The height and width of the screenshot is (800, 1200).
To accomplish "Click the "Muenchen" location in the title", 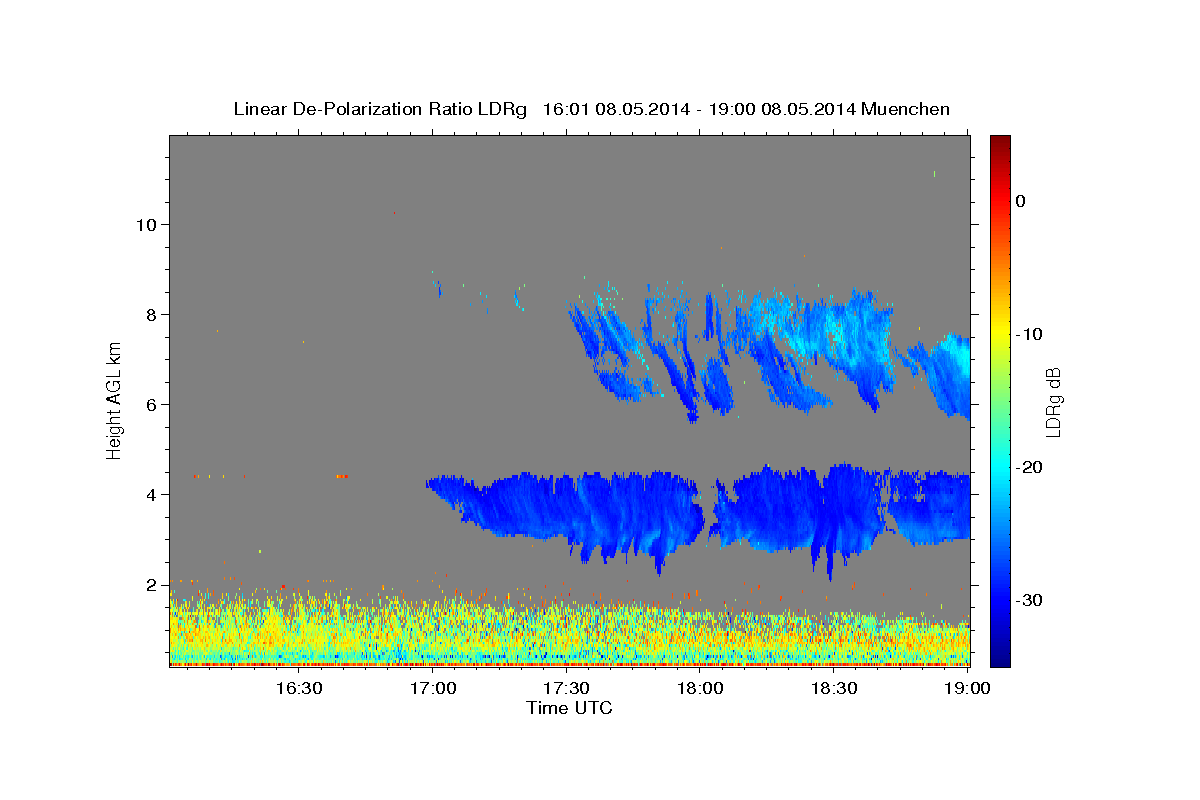I will coord(906,109).
